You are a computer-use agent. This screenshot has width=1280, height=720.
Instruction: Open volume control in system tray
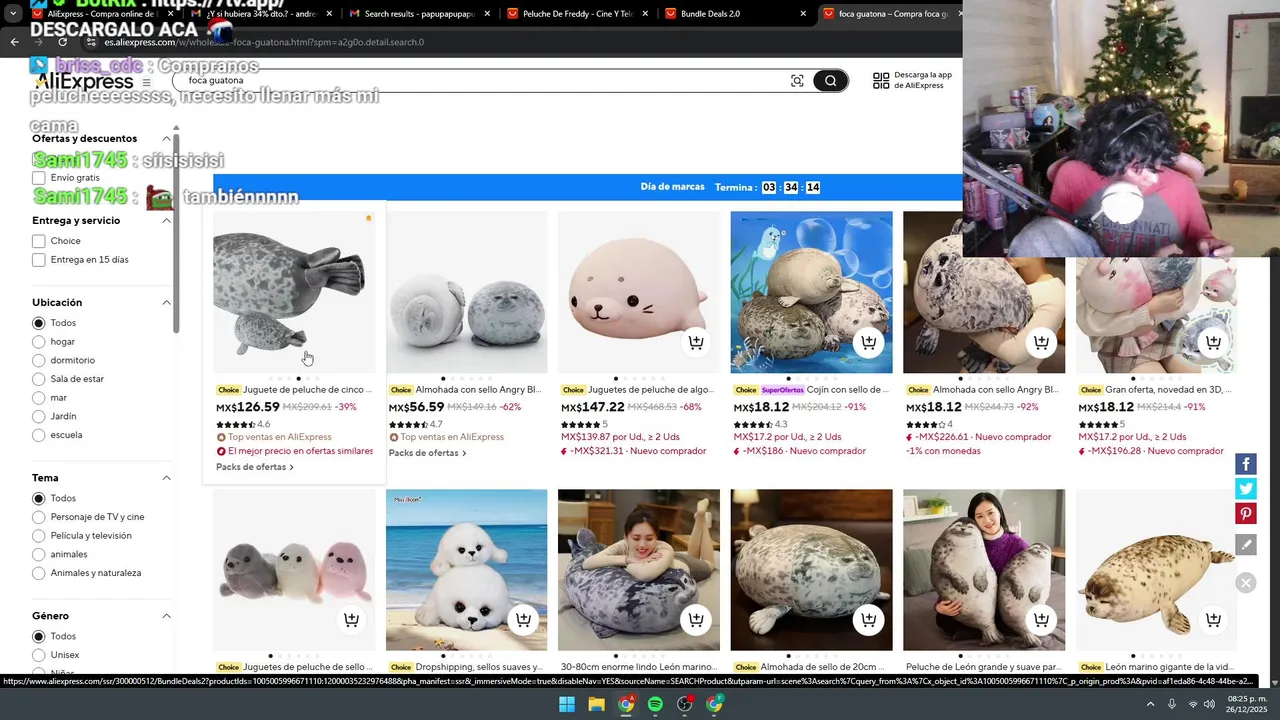(1209, 704)
